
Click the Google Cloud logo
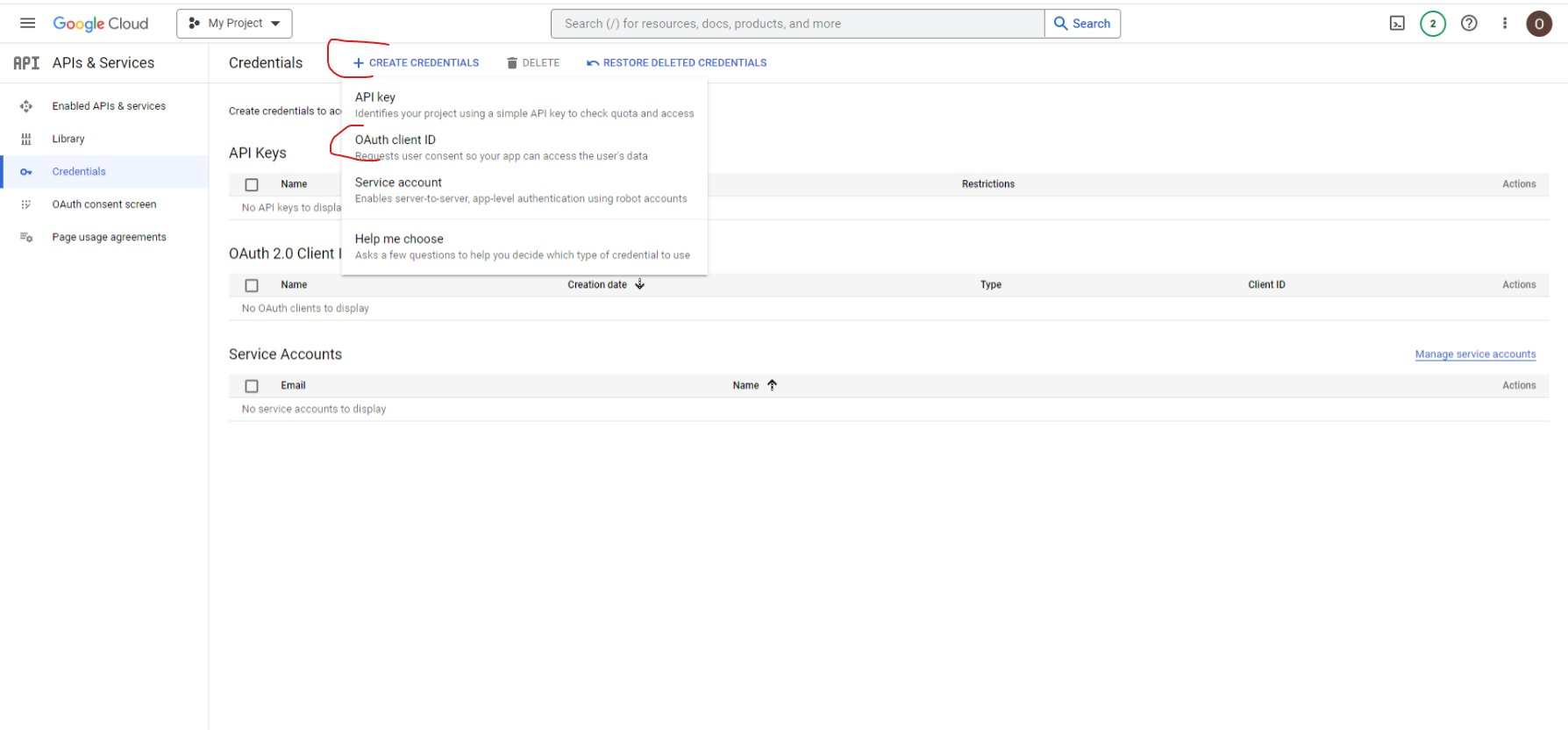click(100, 24)
